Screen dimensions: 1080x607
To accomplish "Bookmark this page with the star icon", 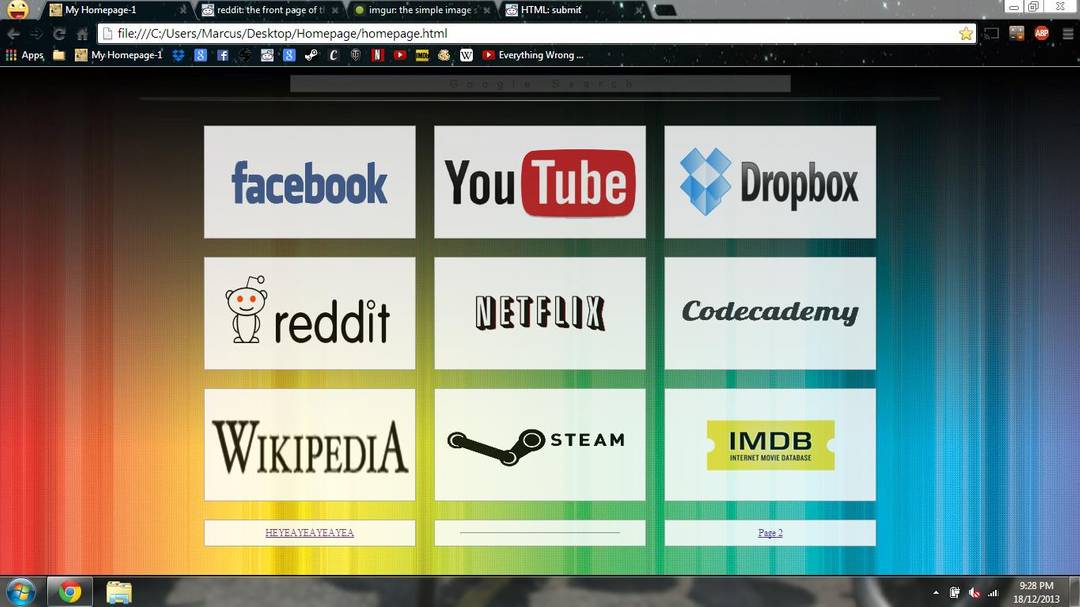I will tap(966, 33).
